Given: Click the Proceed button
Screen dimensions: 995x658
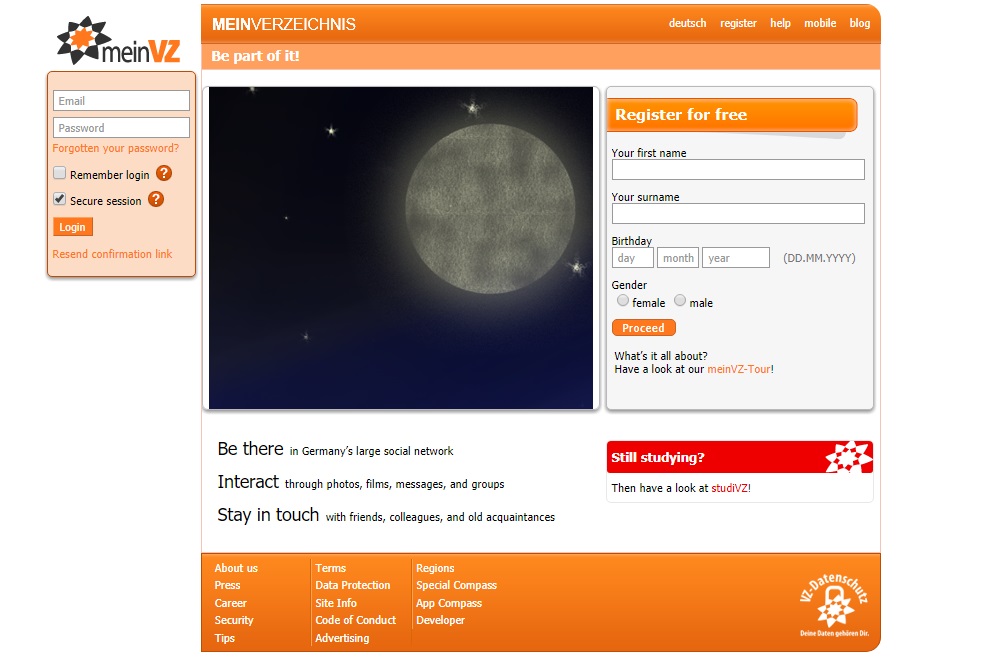Looking at the screenshot, I should (643, 327).
